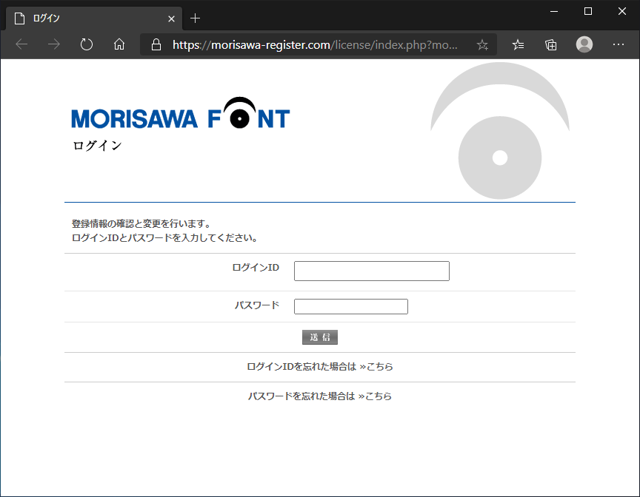Click the browser forward arrow
This screenshot has height=497, width=640.
point(53,44)
